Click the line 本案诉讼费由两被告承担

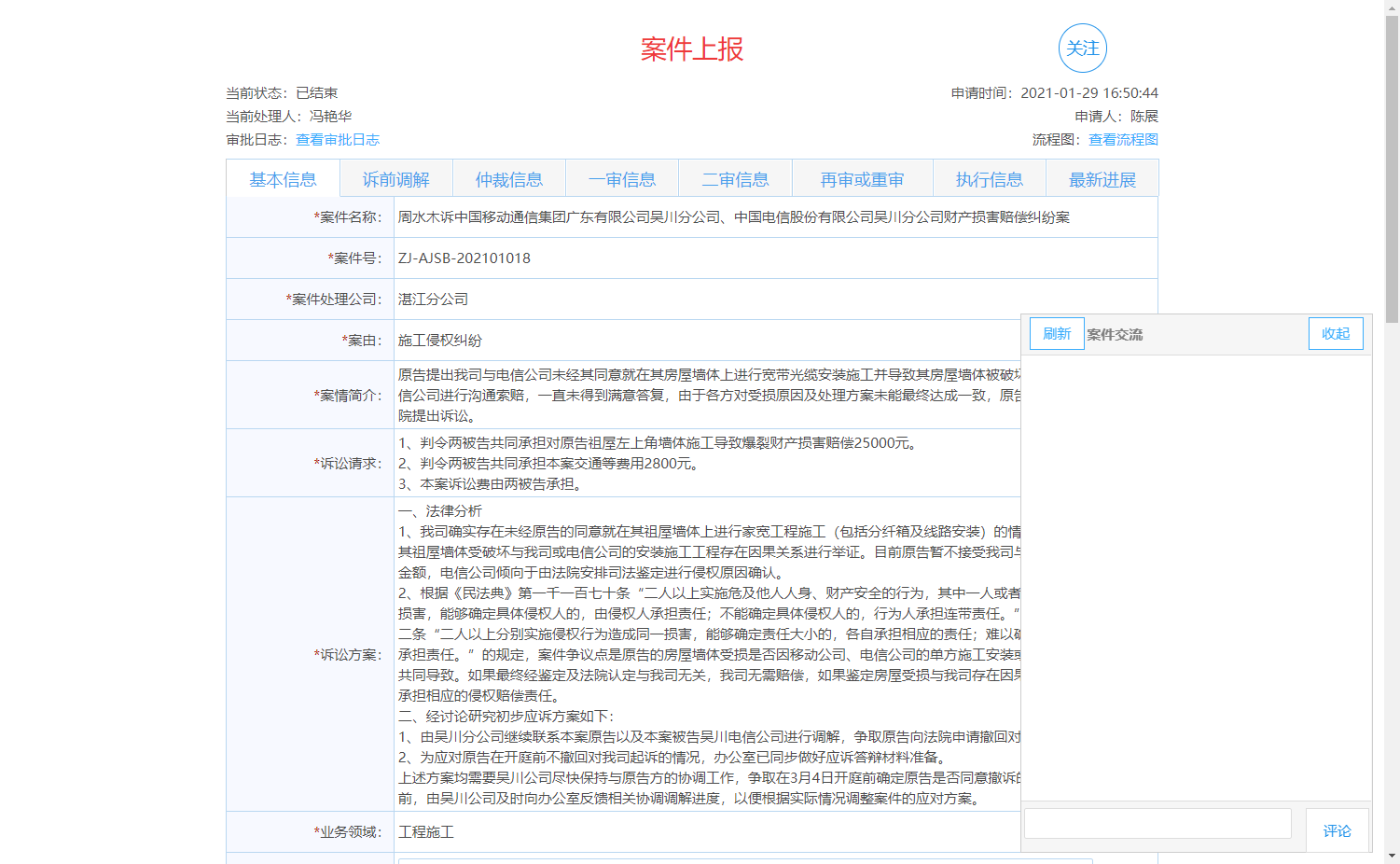pyautogui.click(x=493, y=484)
